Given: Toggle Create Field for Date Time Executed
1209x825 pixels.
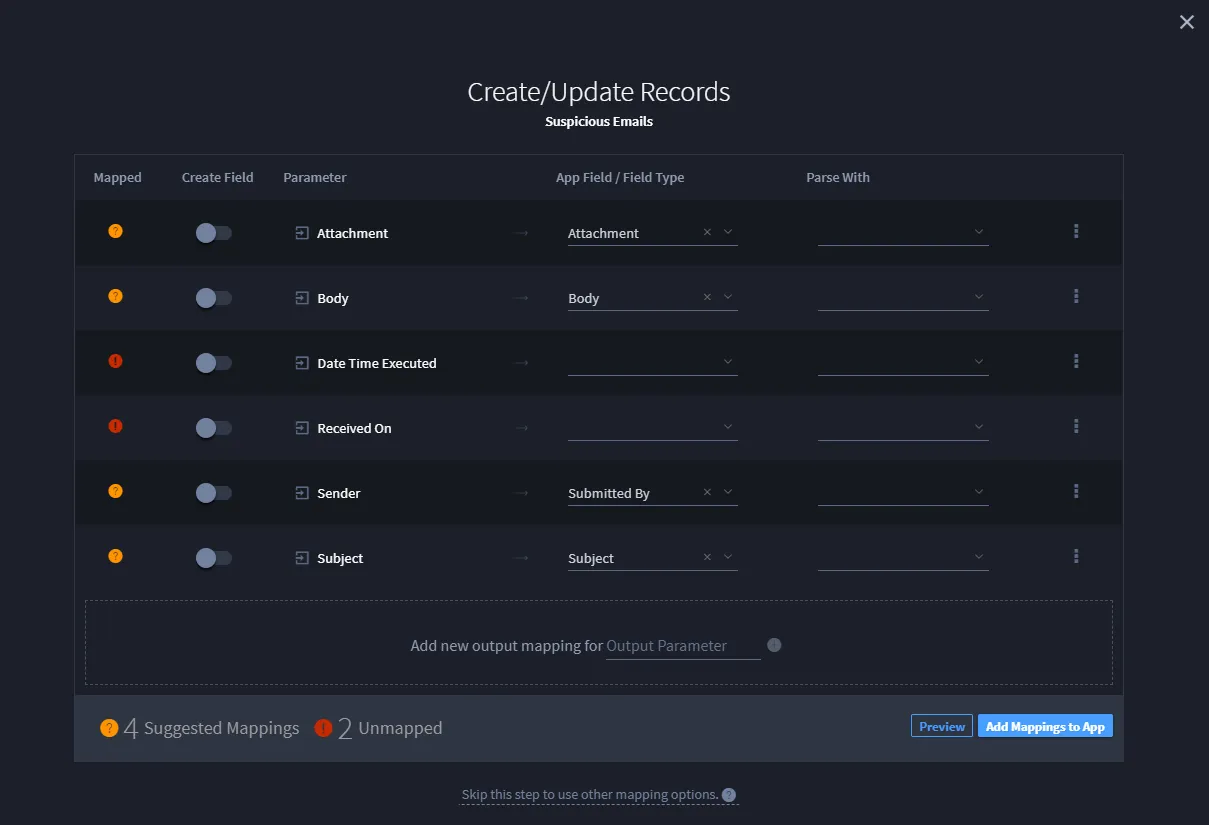Looking at the screenshot, I should (x=213, y=363).
